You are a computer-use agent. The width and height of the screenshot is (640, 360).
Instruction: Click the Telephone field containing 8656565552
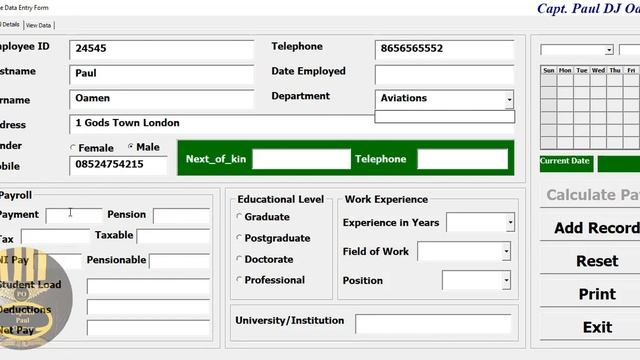tap(444, 49)
